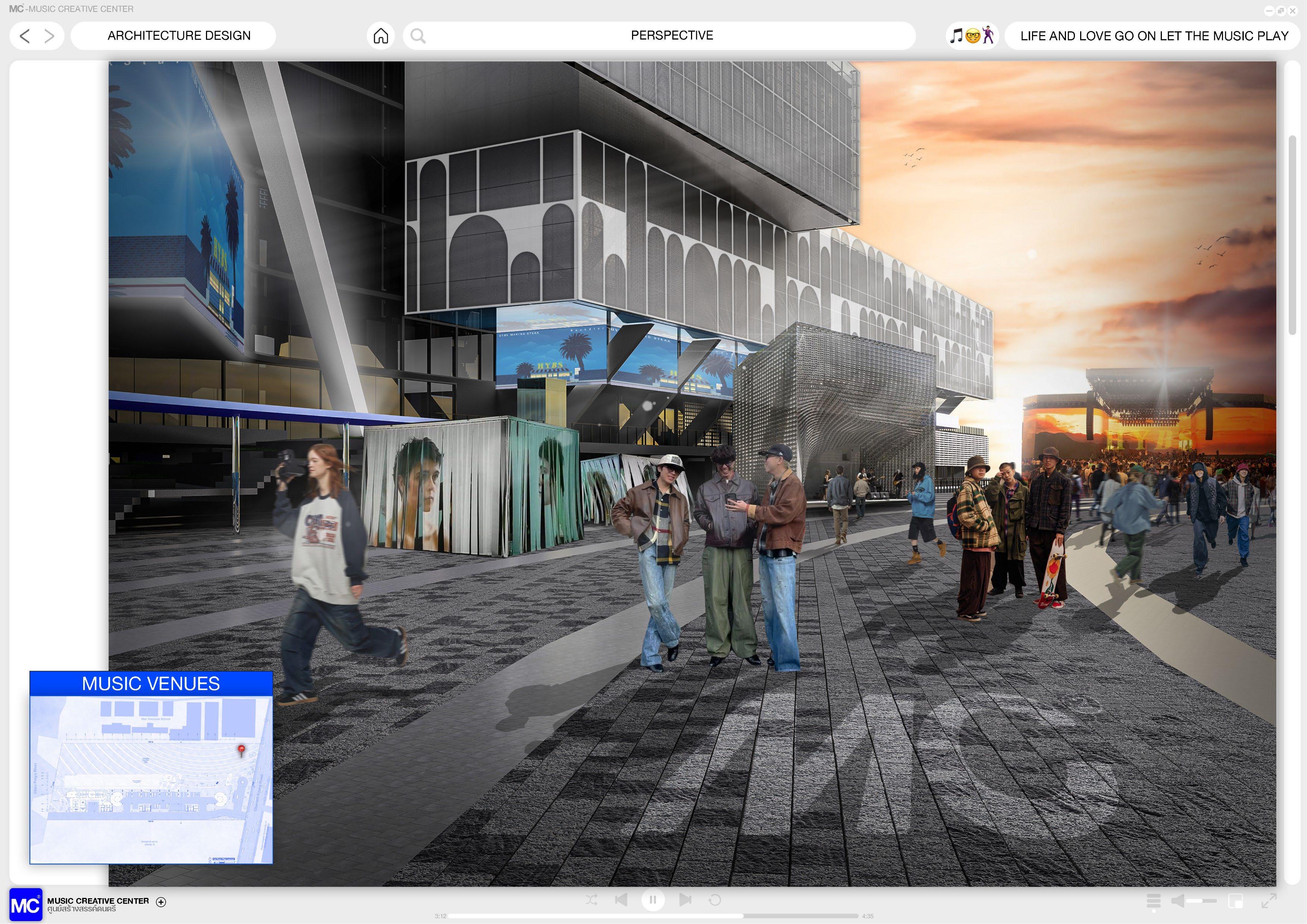This screenshot has width=1307, height=924.
Task: Click the emoji music avatar button
Action: pyautogui.click(x=972, y=36)
